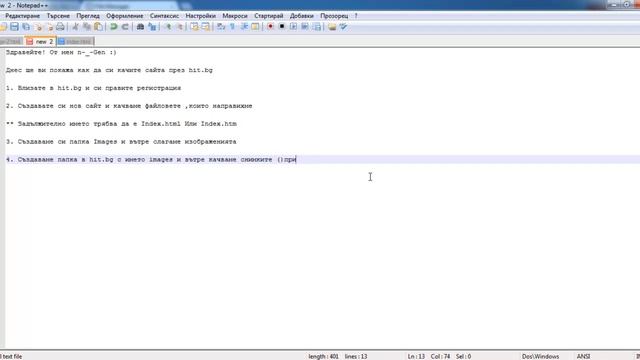Click the Paste clipboard icon

pos(98,27)
